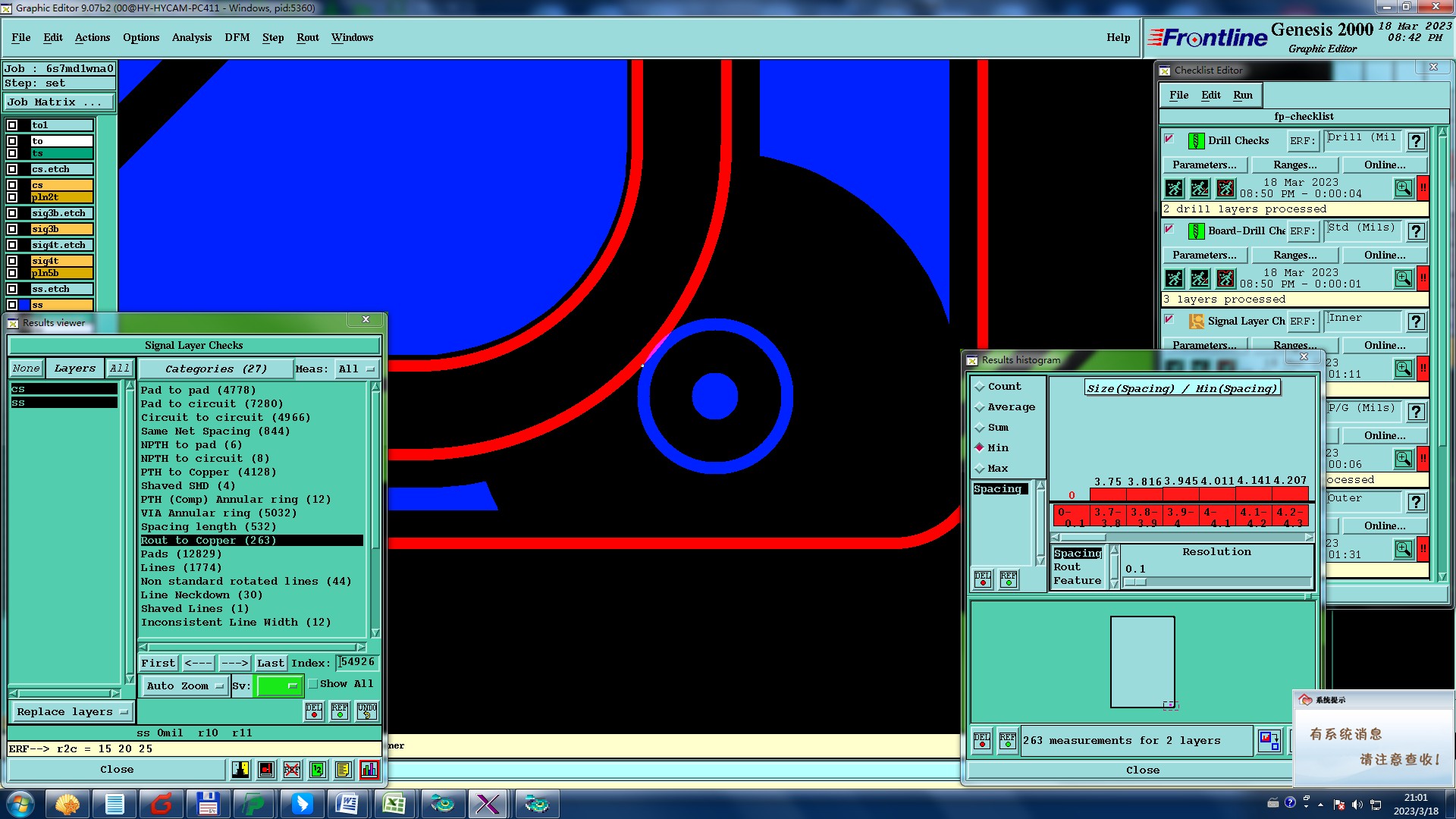Image resolution: width=1456 pixels, height=819 pixels.
Task: Toggle the ss.etch layer box
Action: pos(12,289)
